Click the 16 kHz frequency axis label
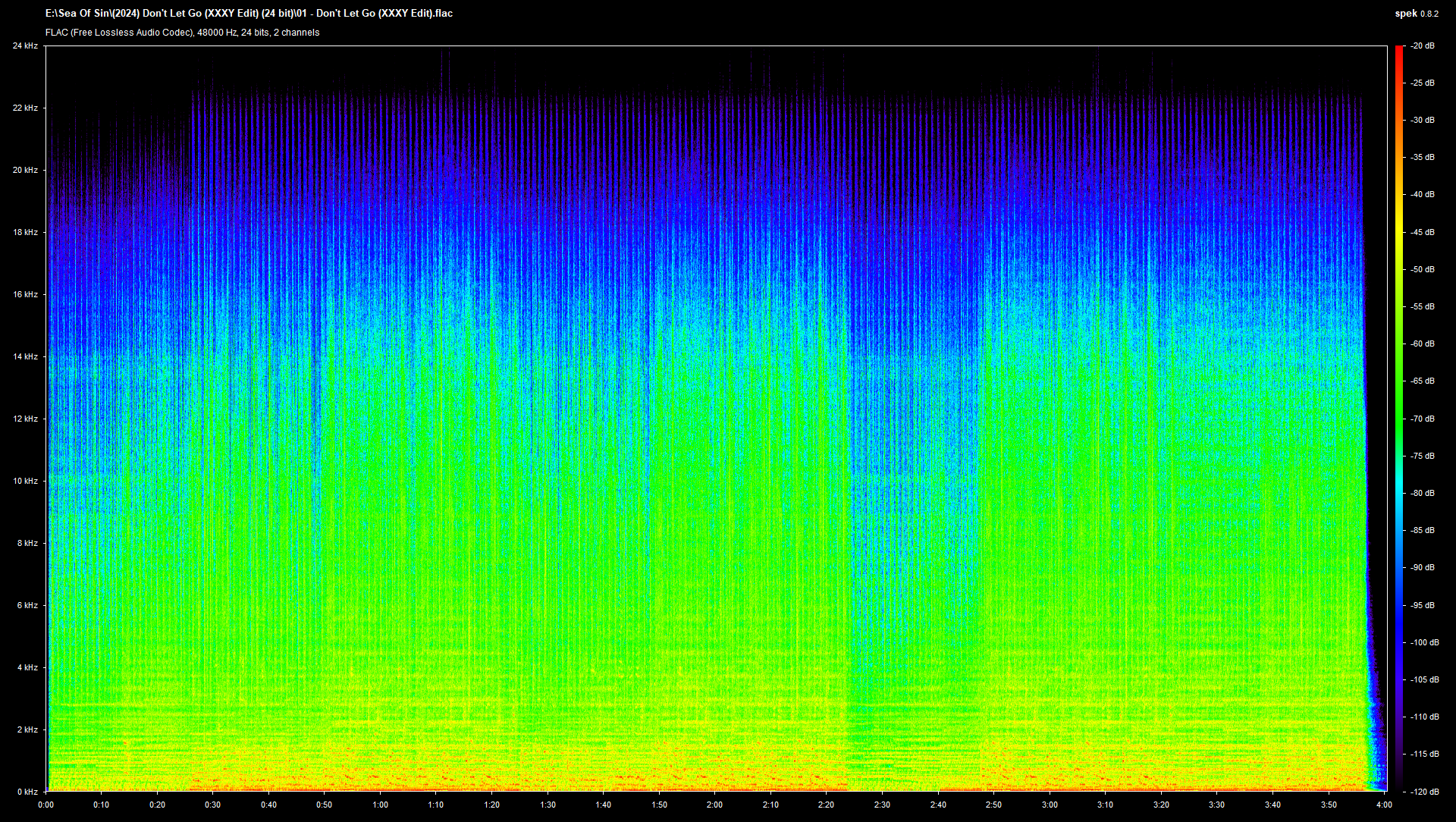This screenshot has height=822, width=1456. pyautogui.click(x=25, y=294)
